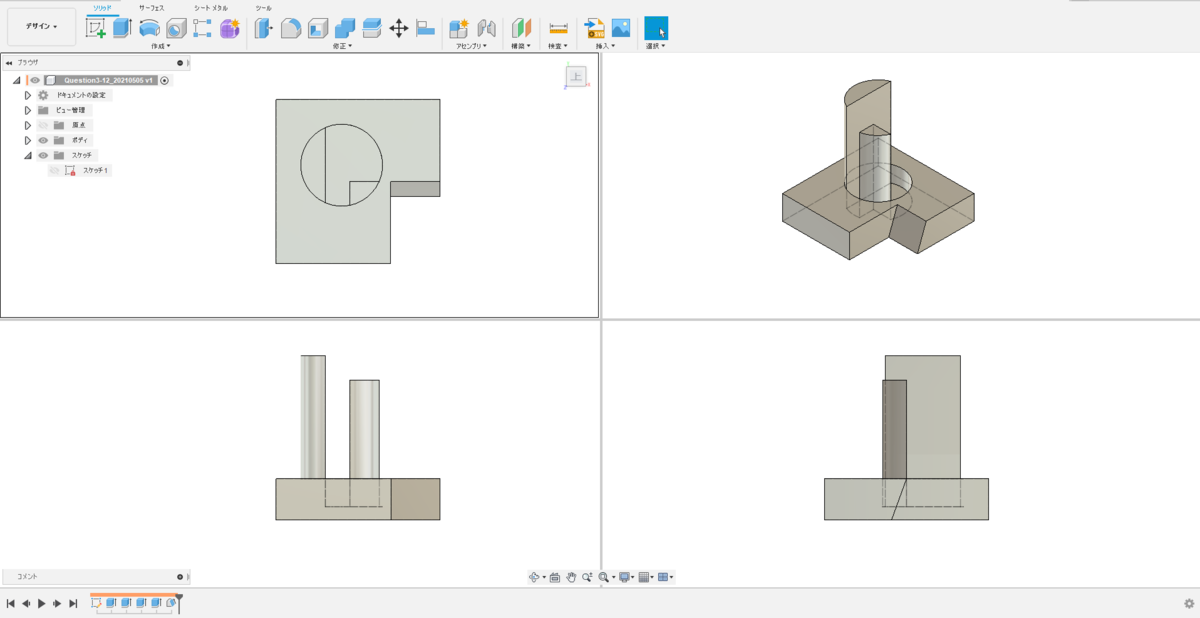The width and height of the screenshot is (1200, 618).
Task: Open the settings gear at bottom right
Action: point(1189,604)
